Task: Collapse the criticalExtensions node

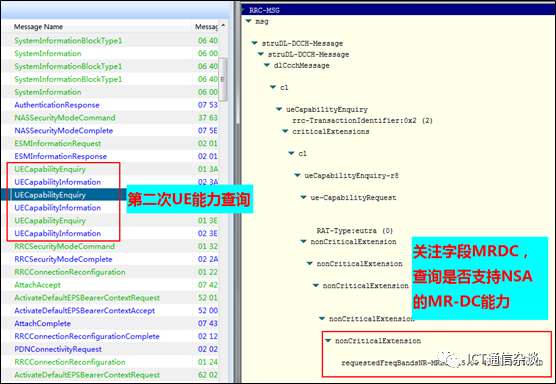Action: (285, 131)
